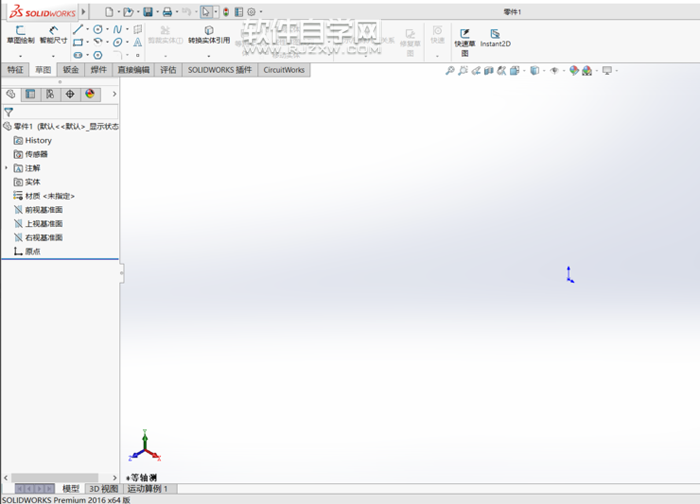
Task: Select the Line sketch tool
Action: [78, 29]
